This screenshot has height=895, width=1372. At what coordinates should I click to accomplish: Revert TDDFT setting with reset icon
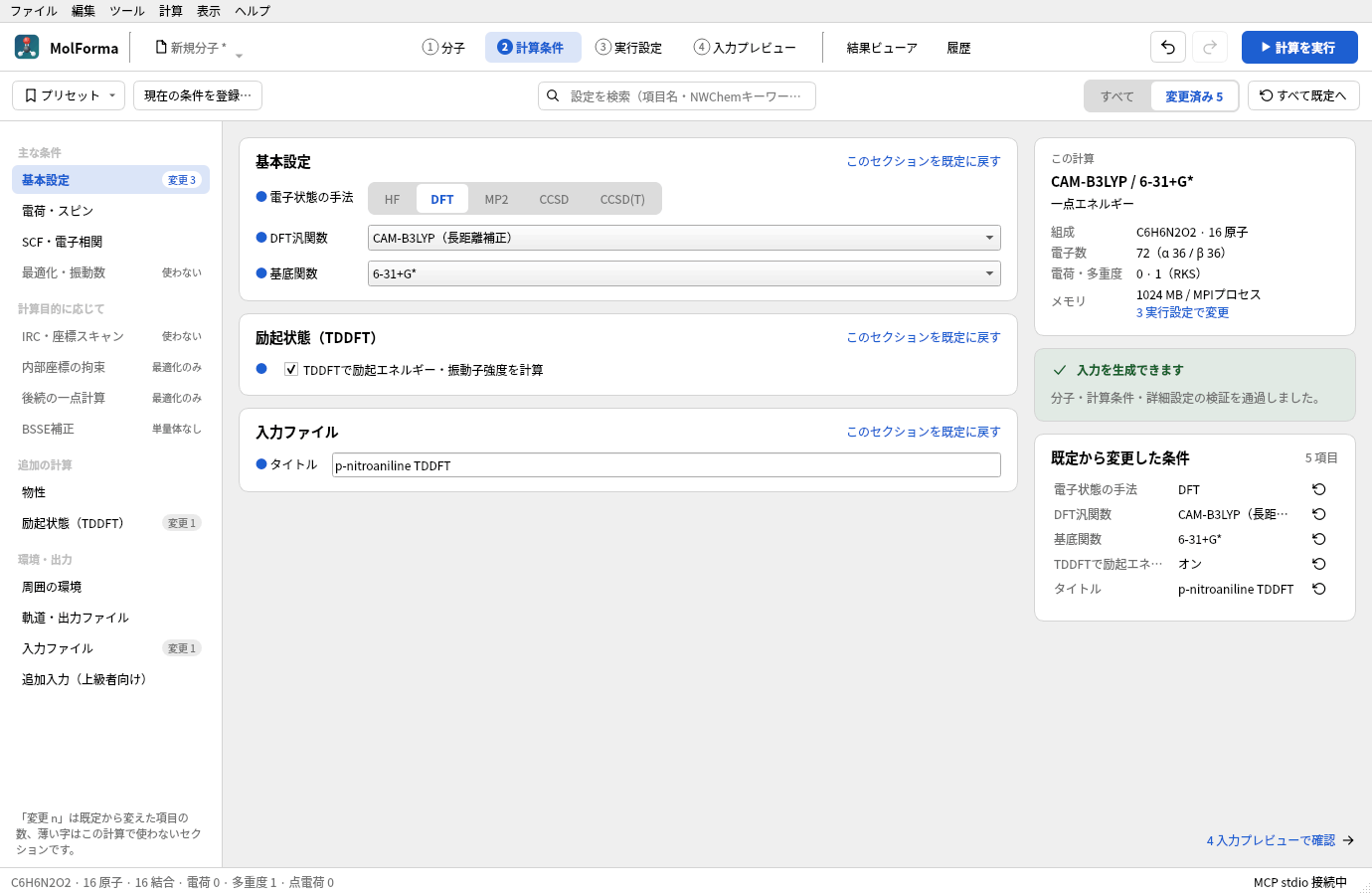point(1319,564)
